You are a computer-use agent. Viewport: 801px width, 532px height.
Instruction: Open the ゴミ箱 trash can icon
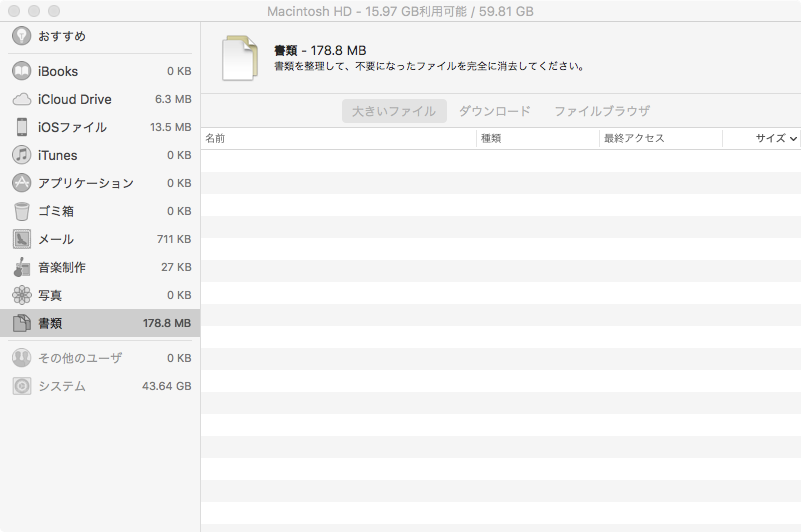(21, 211)
